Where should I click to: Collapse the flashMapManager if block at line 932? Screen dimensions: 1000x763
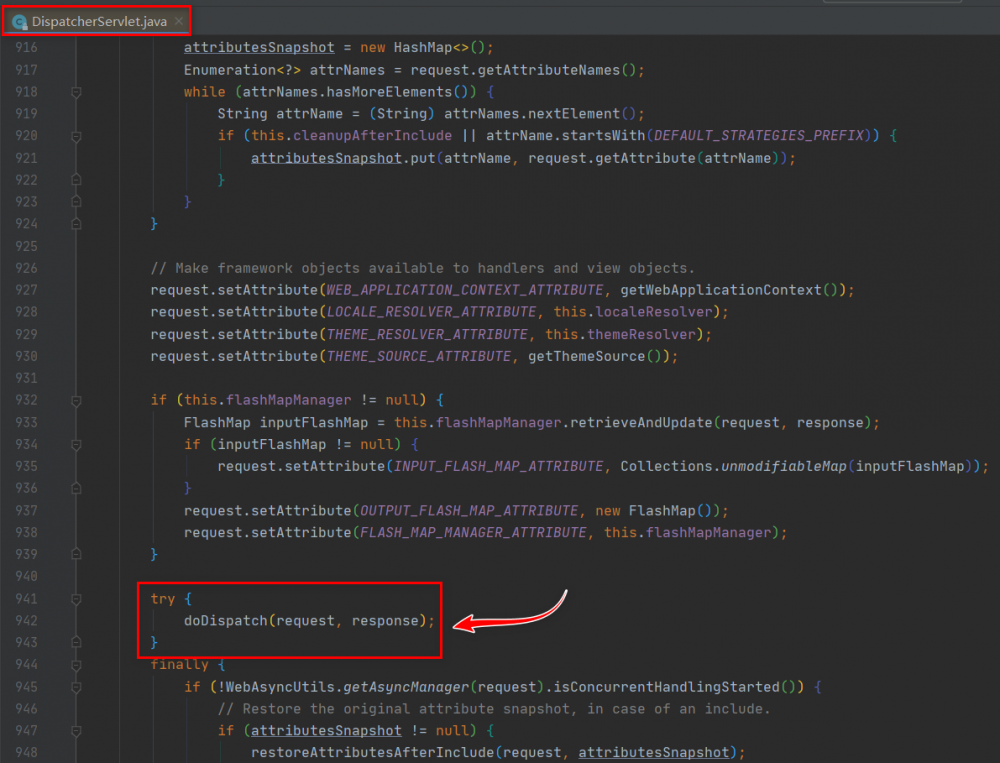(x=76, y=401)
